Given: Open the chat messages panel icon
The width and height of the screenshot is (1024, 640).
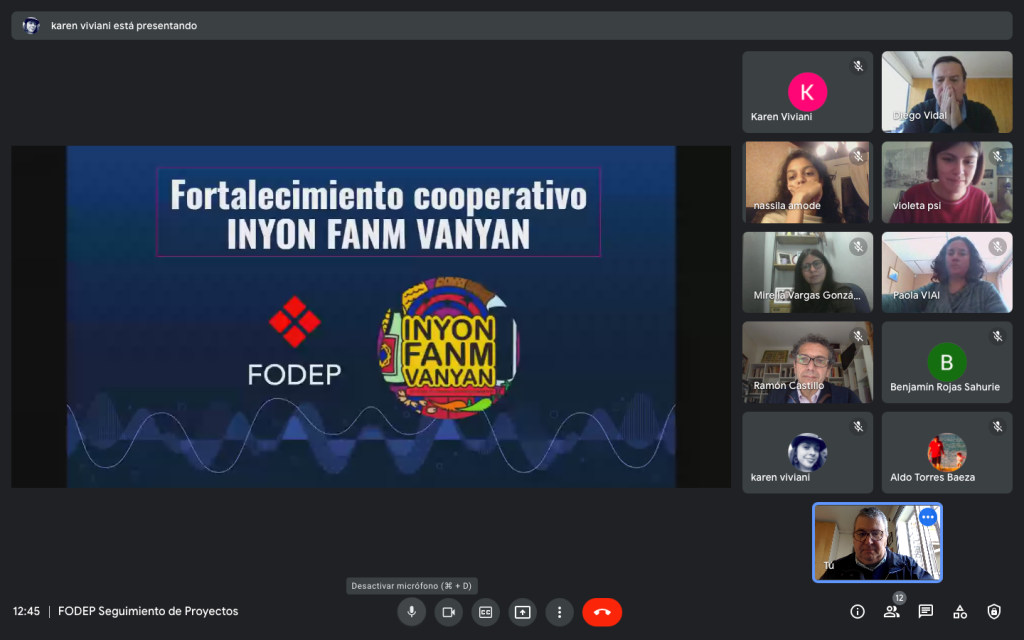Looking at the screenshot, I should [925, 612].
